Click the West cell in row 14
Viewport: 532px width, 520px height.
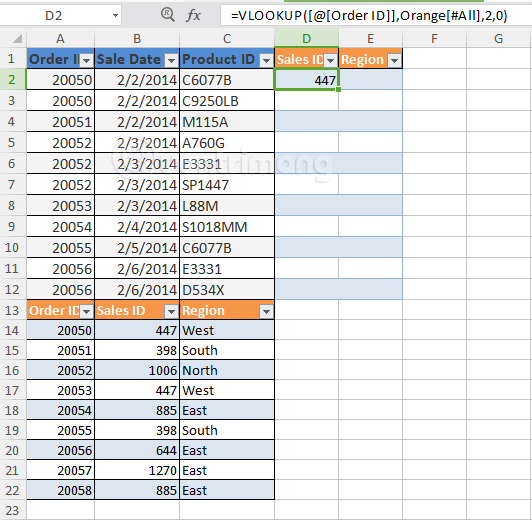(227, 330)
